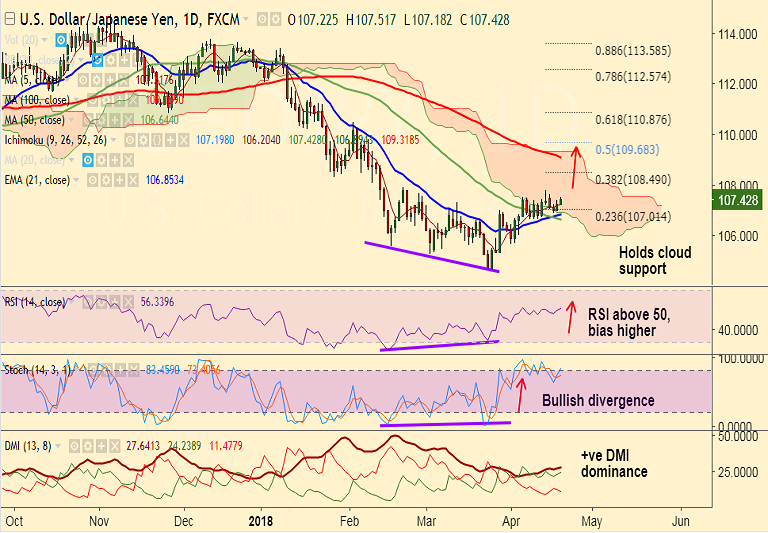Toggle visibility of the USD/JPY main series
Screen dimensions: 768x533
coord(263,20)
